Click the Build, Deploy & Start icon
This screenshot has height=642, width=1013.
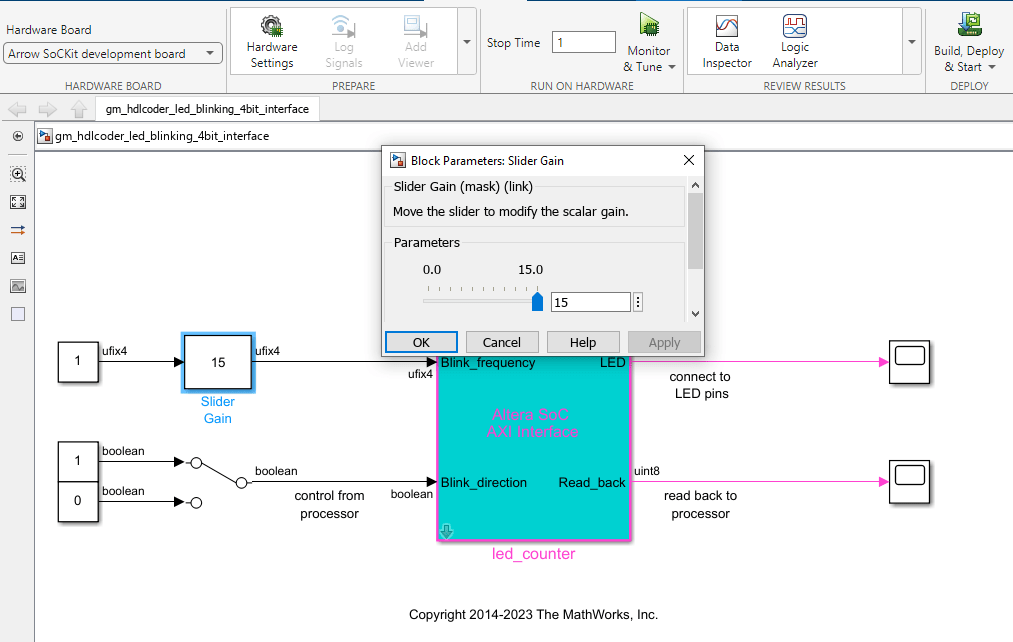coord(969,25)
